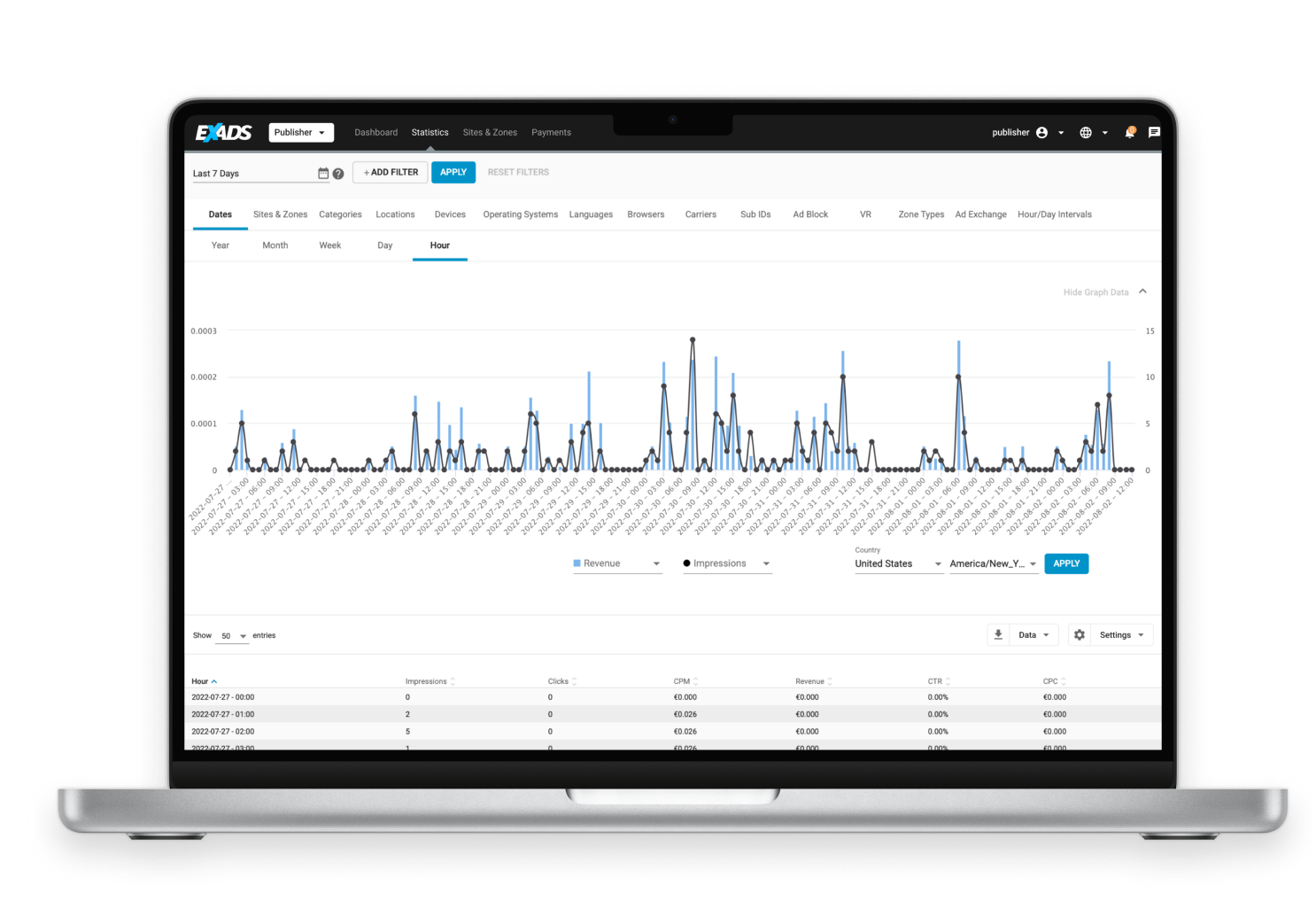Open the America/New_Y... timezone dropdown
This screenshot has height=901, width=1316.
tap(993, 563)
